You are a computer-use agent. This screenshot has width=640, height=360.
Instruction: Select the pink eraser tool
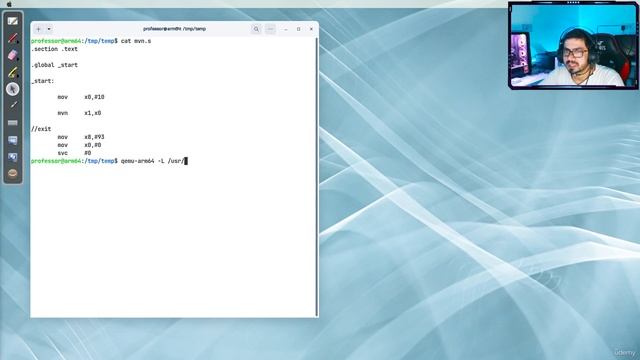pyautogui.click(x=13, y=55)
